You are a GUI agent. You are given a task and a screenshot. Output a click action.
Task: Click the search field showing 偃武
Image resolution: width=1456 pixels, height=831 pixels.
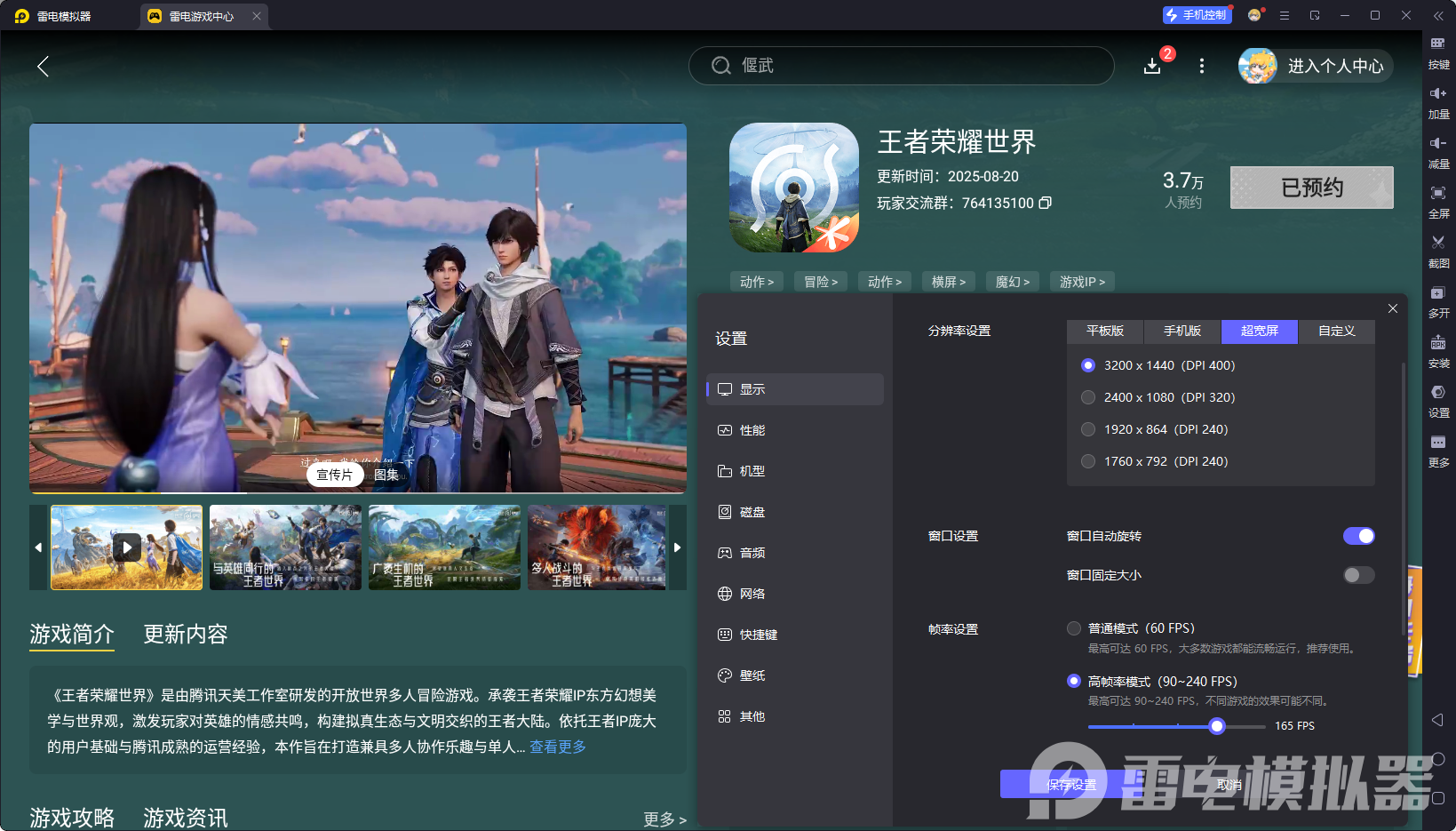(902, 66)
